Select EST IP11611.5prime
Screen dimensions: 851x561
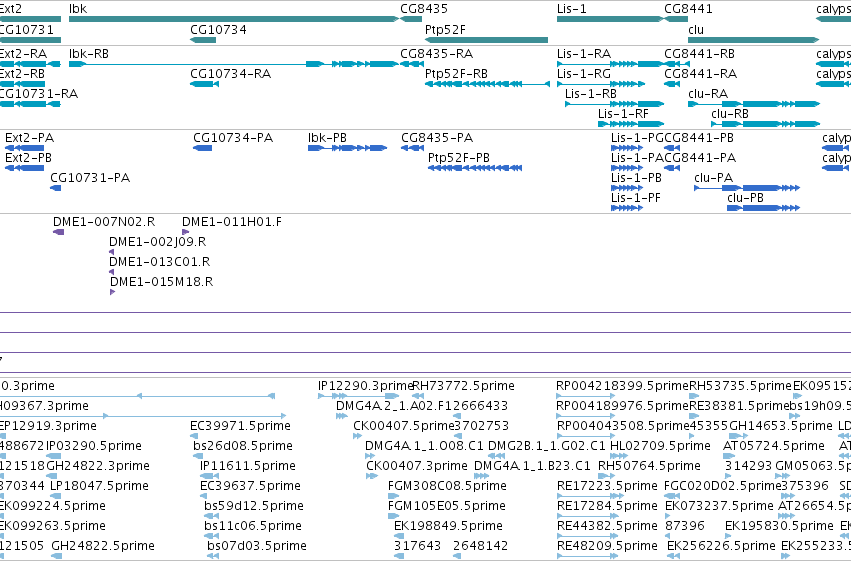pyautogui.click(x=247, y=466)
